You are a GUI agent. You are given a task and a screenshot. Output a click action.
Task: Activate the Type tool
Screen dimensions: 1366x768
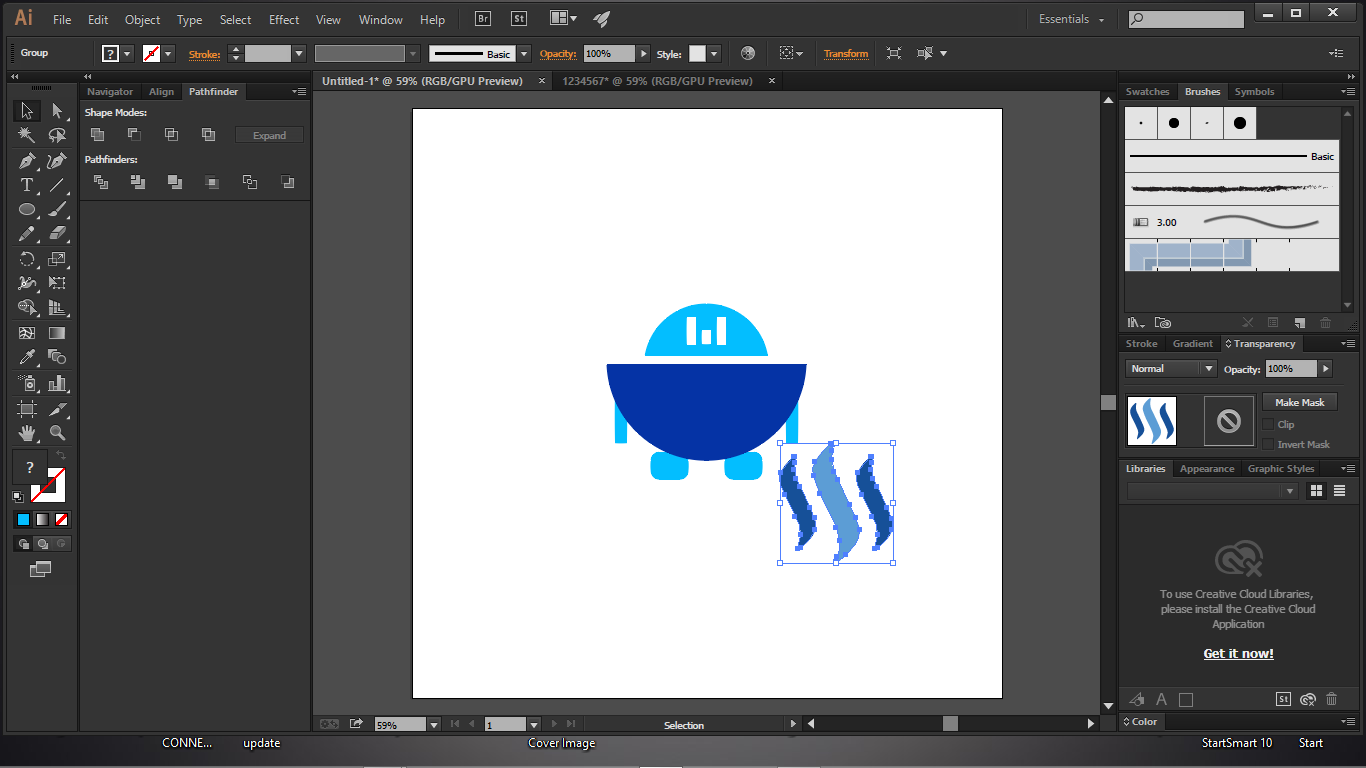pos(27,185)
